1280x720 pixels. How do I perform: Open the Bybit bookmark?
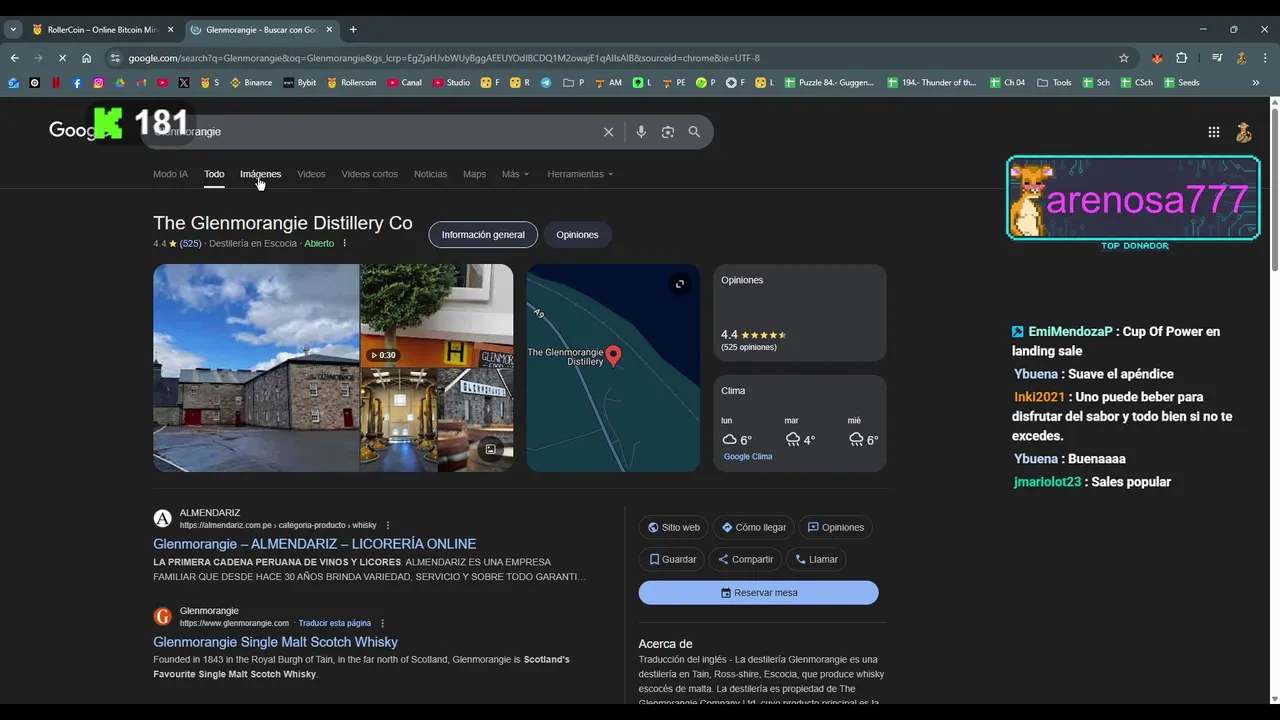click(299, 83)
